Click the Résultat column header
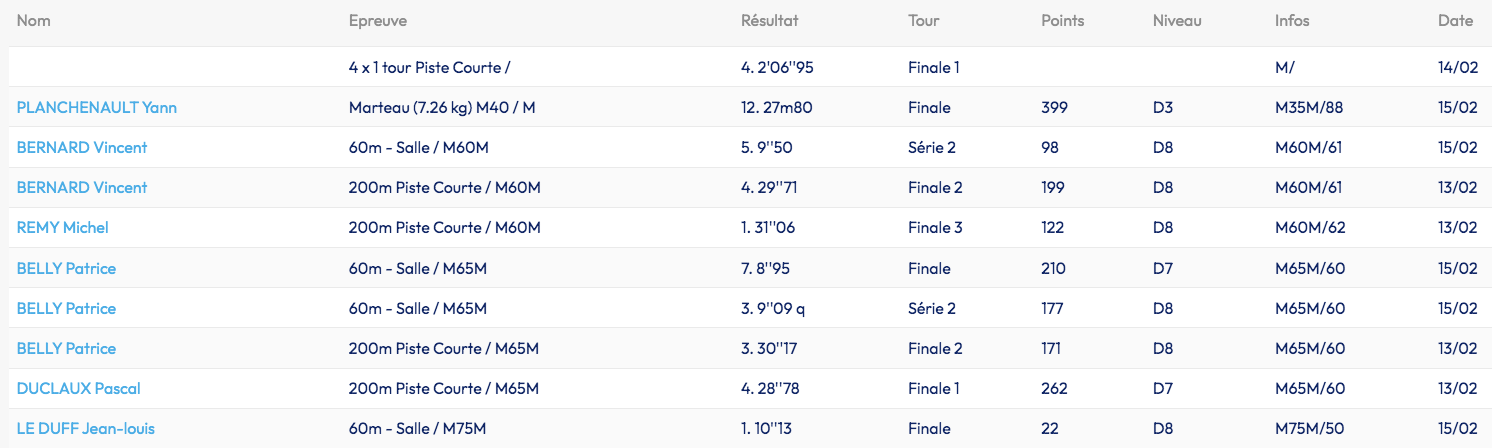Screen dimensions: 1492x448 769,21
